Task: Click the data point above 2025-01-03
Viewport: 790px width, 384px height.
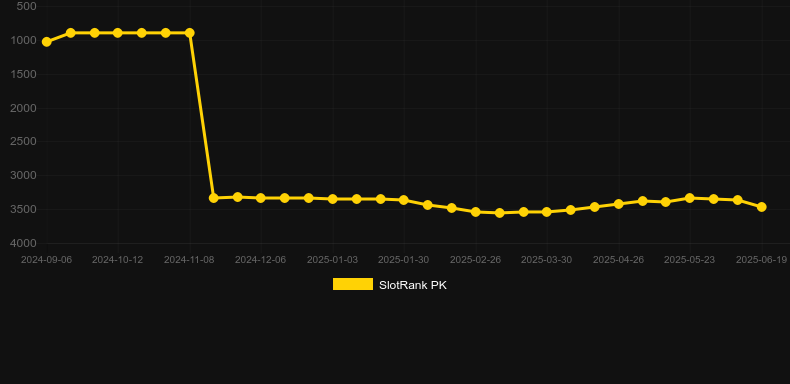Action: click(333, 199)
